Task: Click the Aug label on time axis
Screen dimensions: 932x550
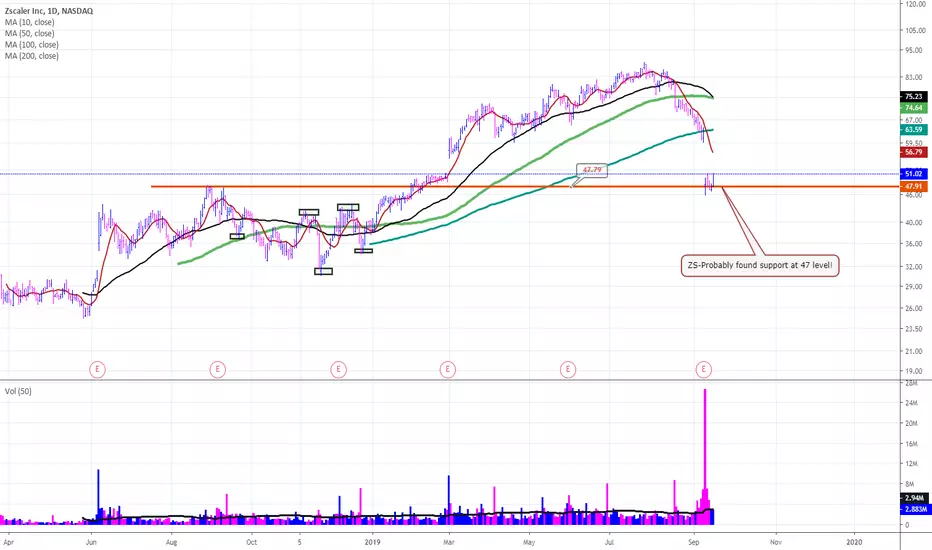Action: pos(171,542)
